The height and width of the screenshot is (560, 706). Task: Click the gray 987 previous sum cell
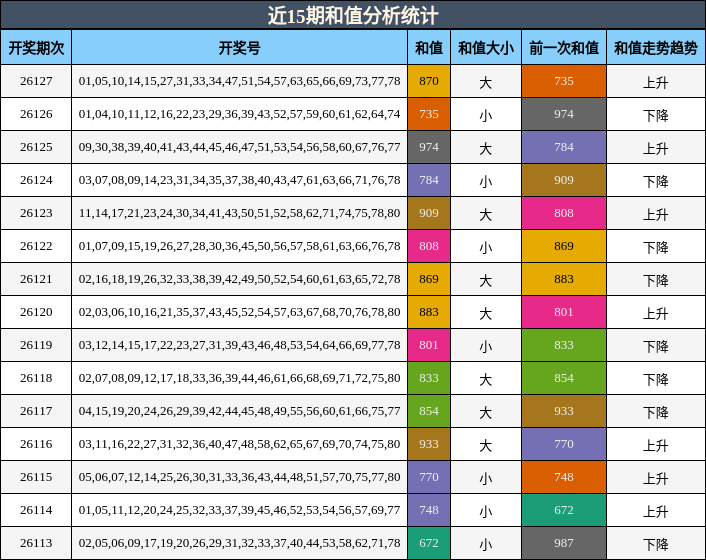(564, 543)
